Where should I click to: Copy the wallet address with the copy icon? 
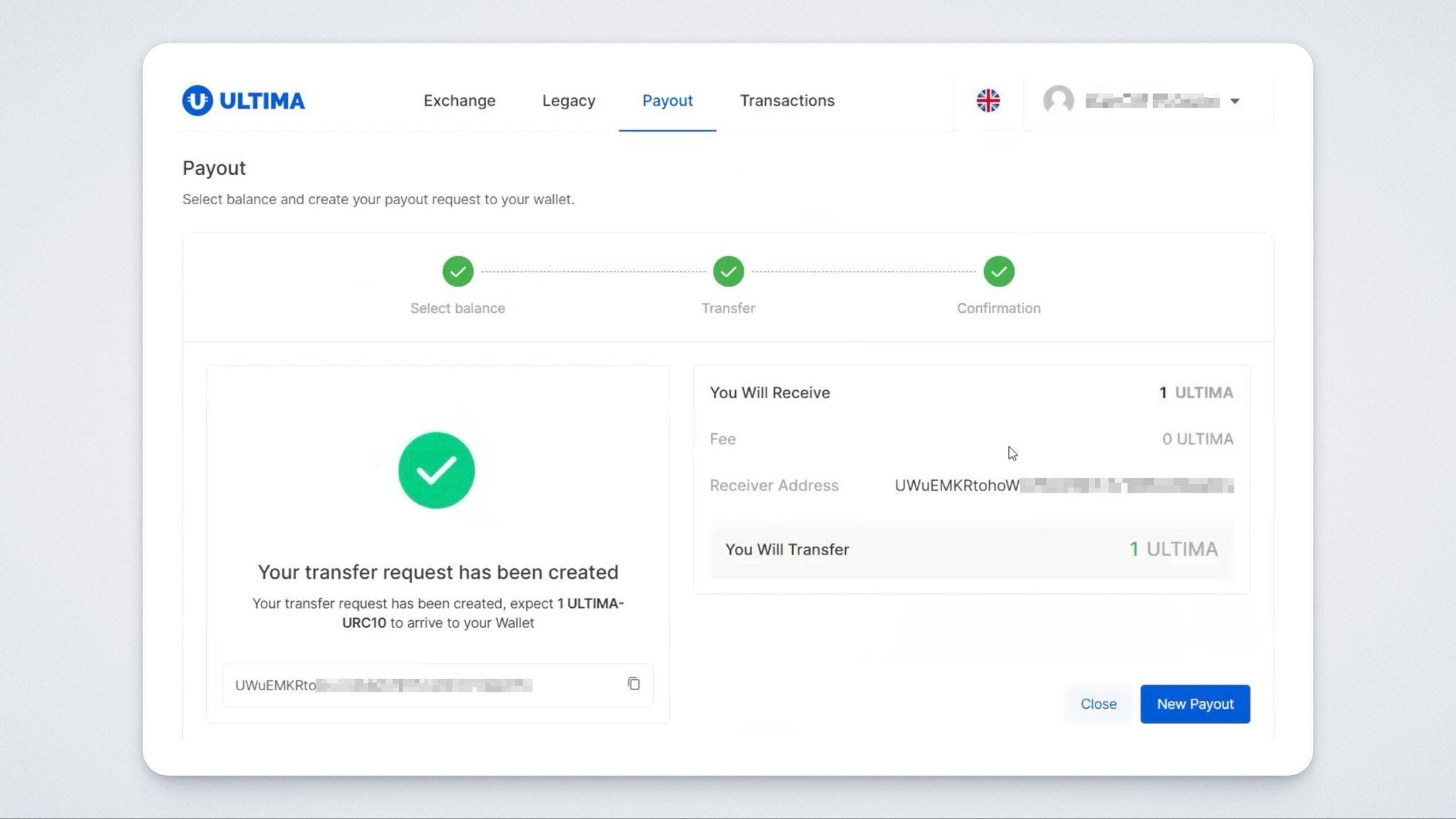pyautogui.click(x=633, y=684)
